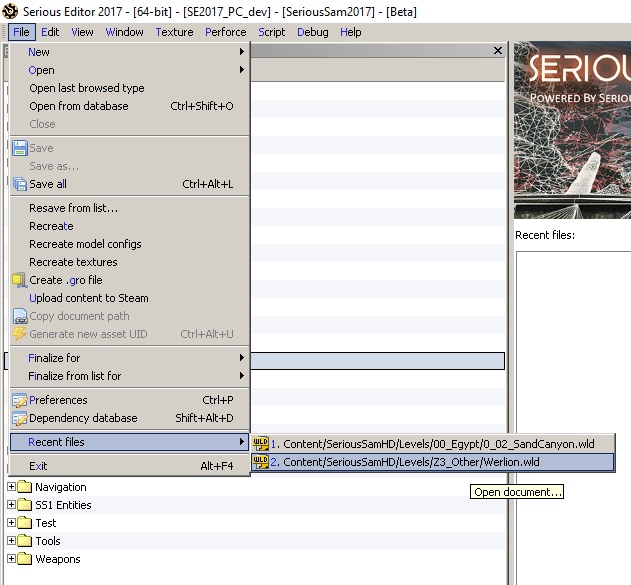Click the Generate new asset UID lightning icon
This screenshot has width=631, height=585.
point(19,334)
